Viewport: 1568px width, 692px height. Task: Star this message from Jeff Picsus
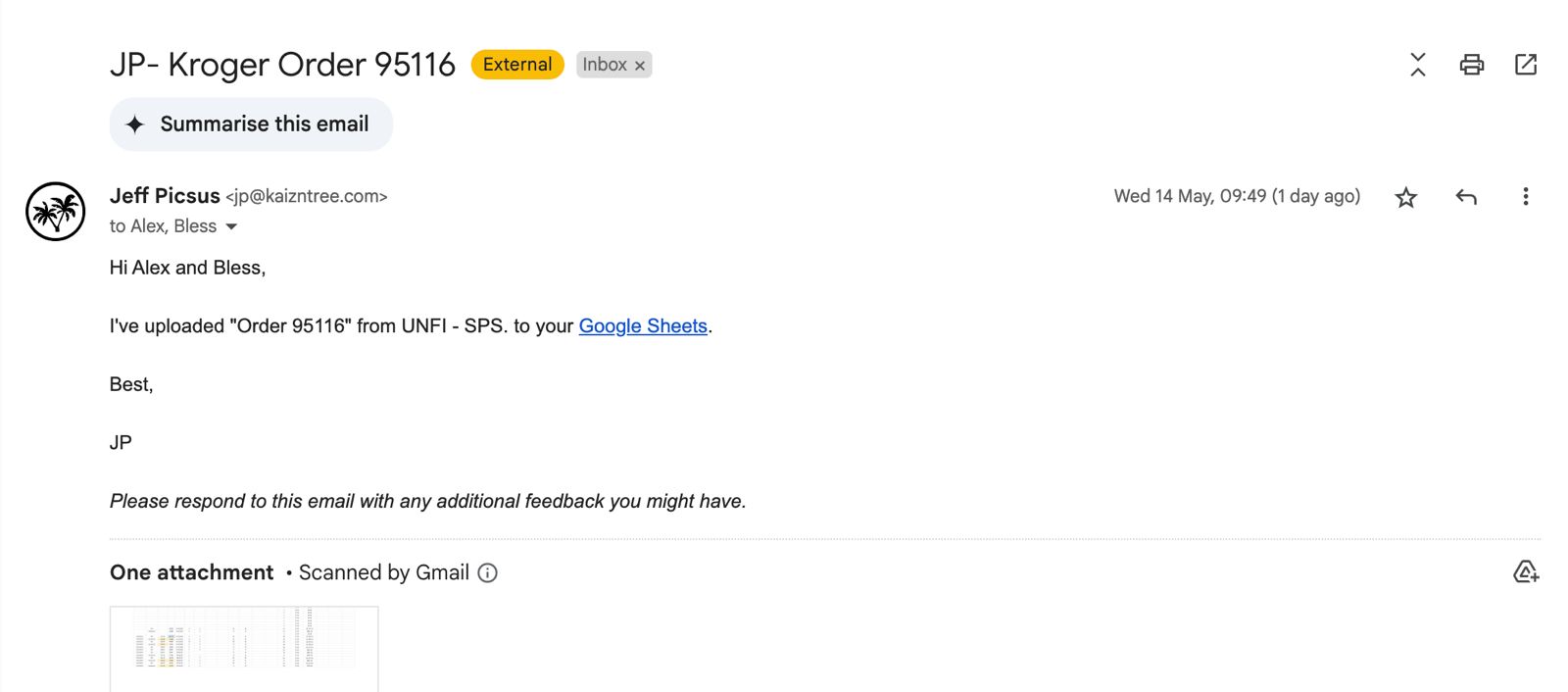point(1405,197)
